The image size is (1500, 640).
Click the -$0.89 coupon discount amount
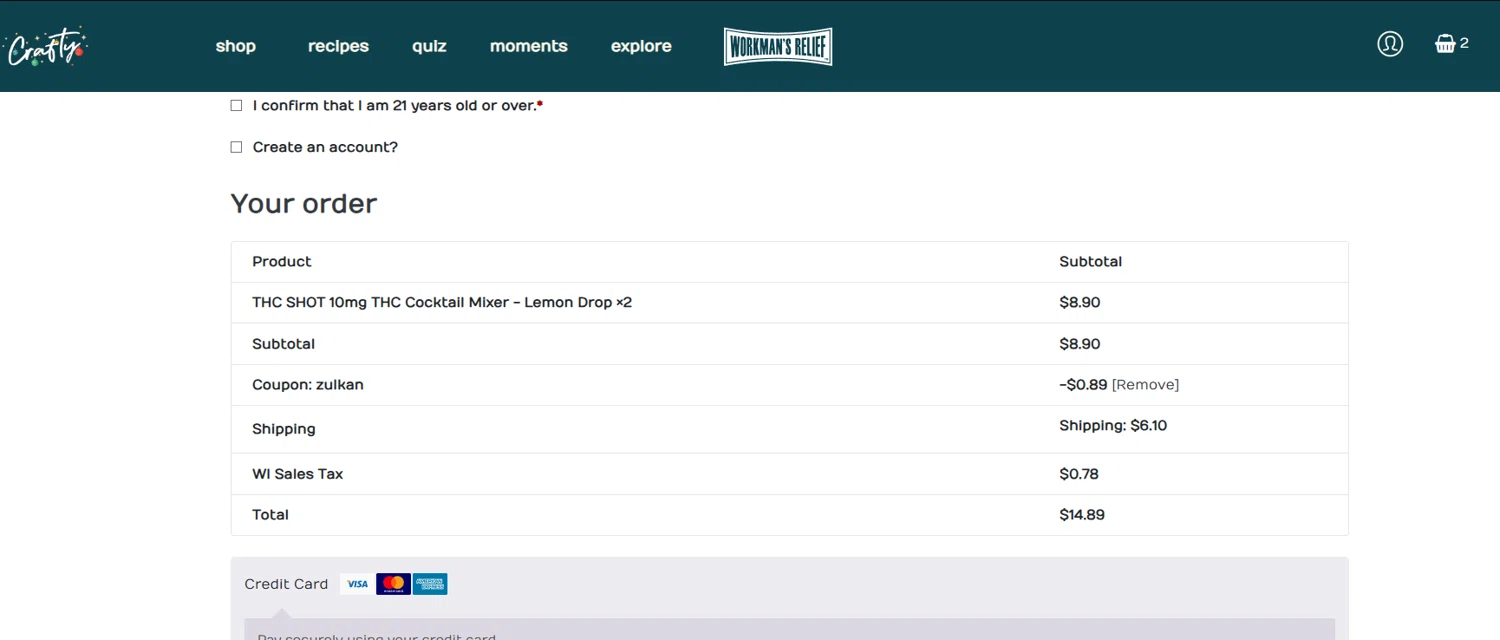point(1083,385)
